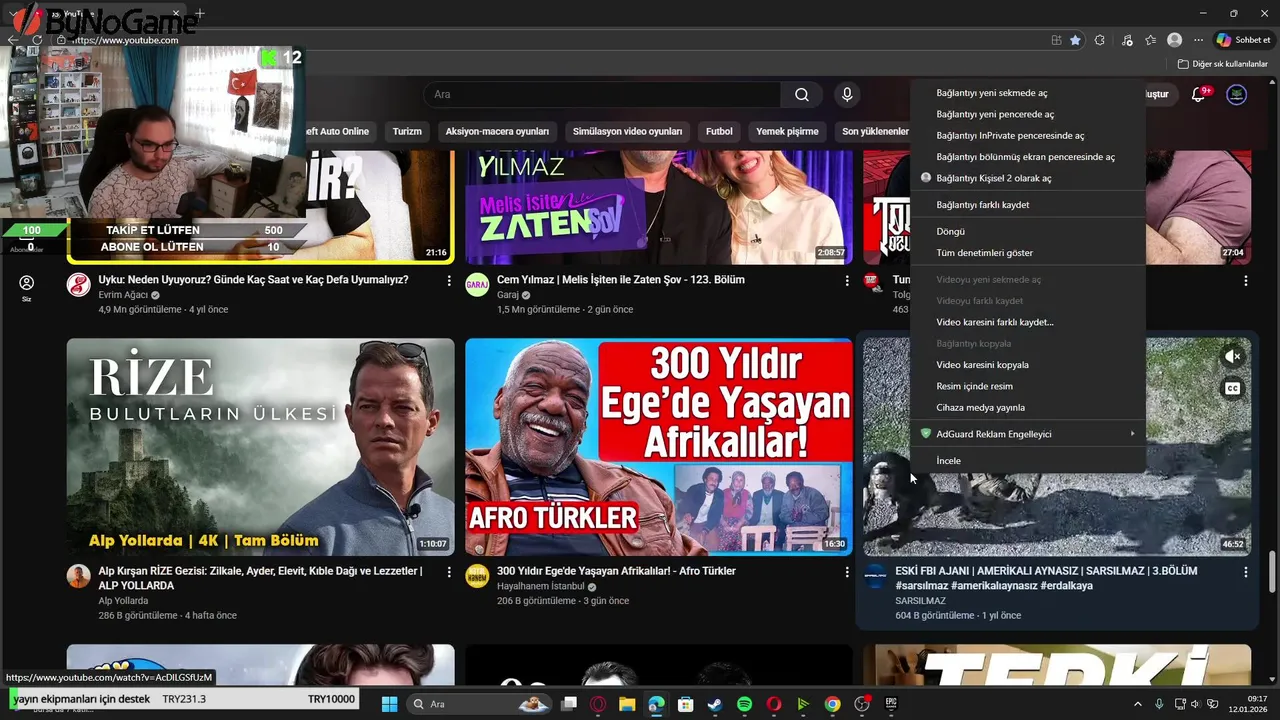
Task: Open Evrim Ağacı channel avatar
Action: point(78,284)
